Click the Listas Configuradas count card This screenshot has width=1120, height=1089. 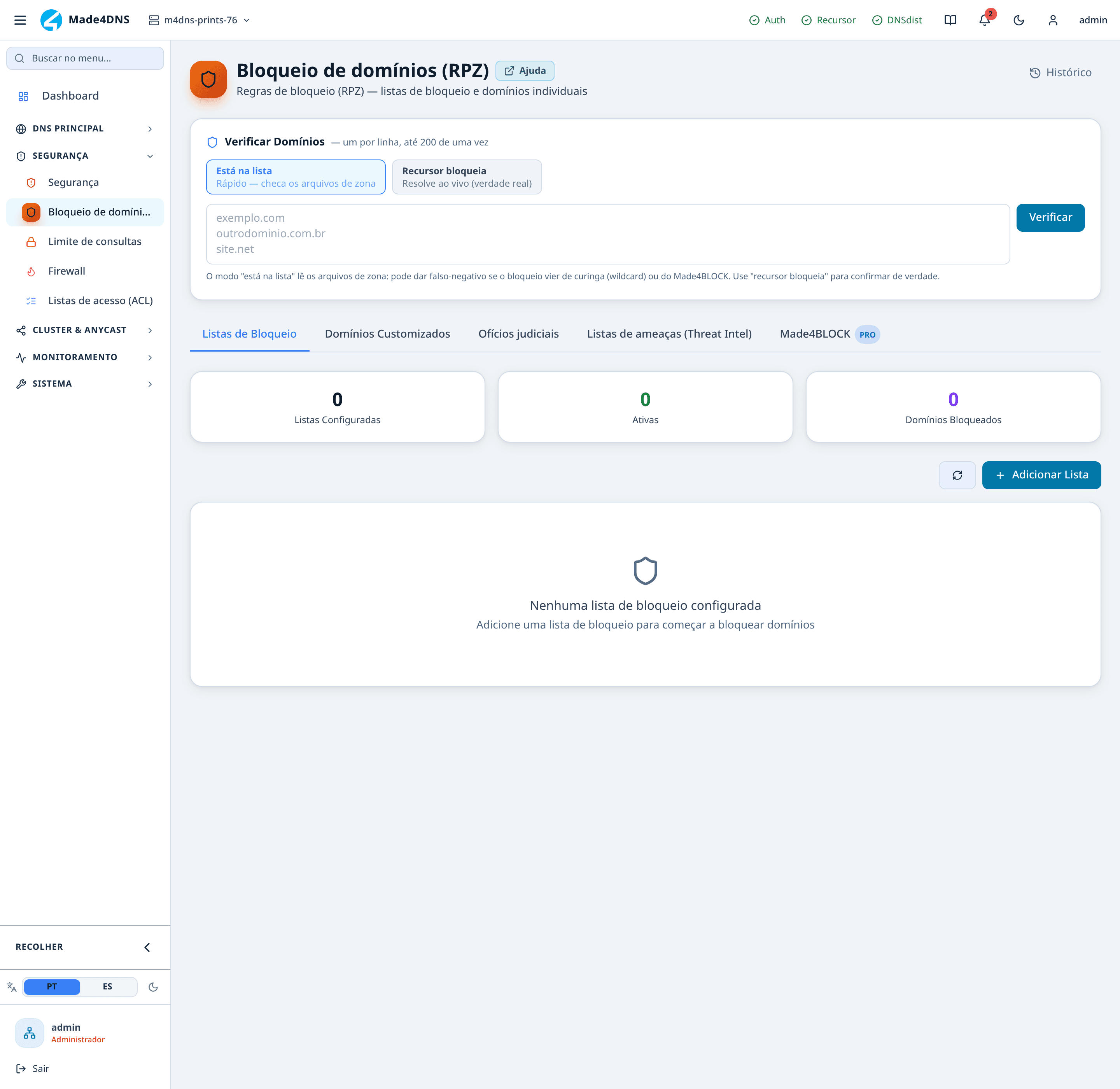(338, 407)
